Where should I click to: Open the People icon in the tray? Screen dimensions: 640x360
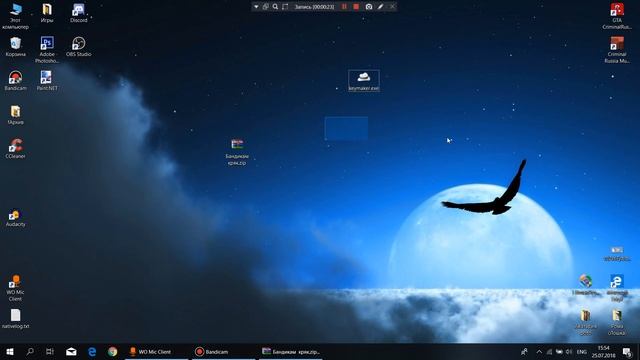point(524,351)
